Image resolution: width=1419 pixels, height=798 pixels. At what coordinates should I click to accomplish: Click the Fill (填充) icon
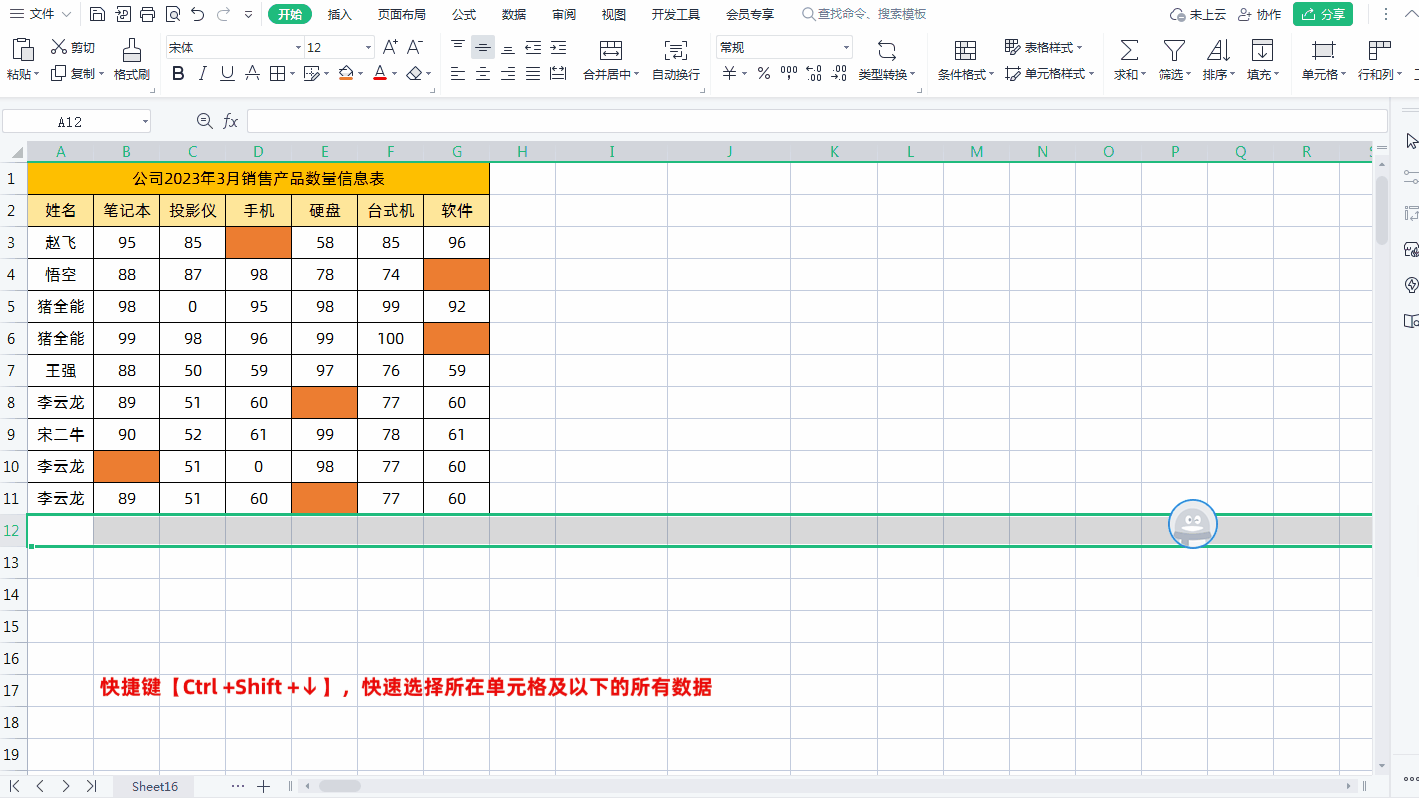tap(1263, 50)
